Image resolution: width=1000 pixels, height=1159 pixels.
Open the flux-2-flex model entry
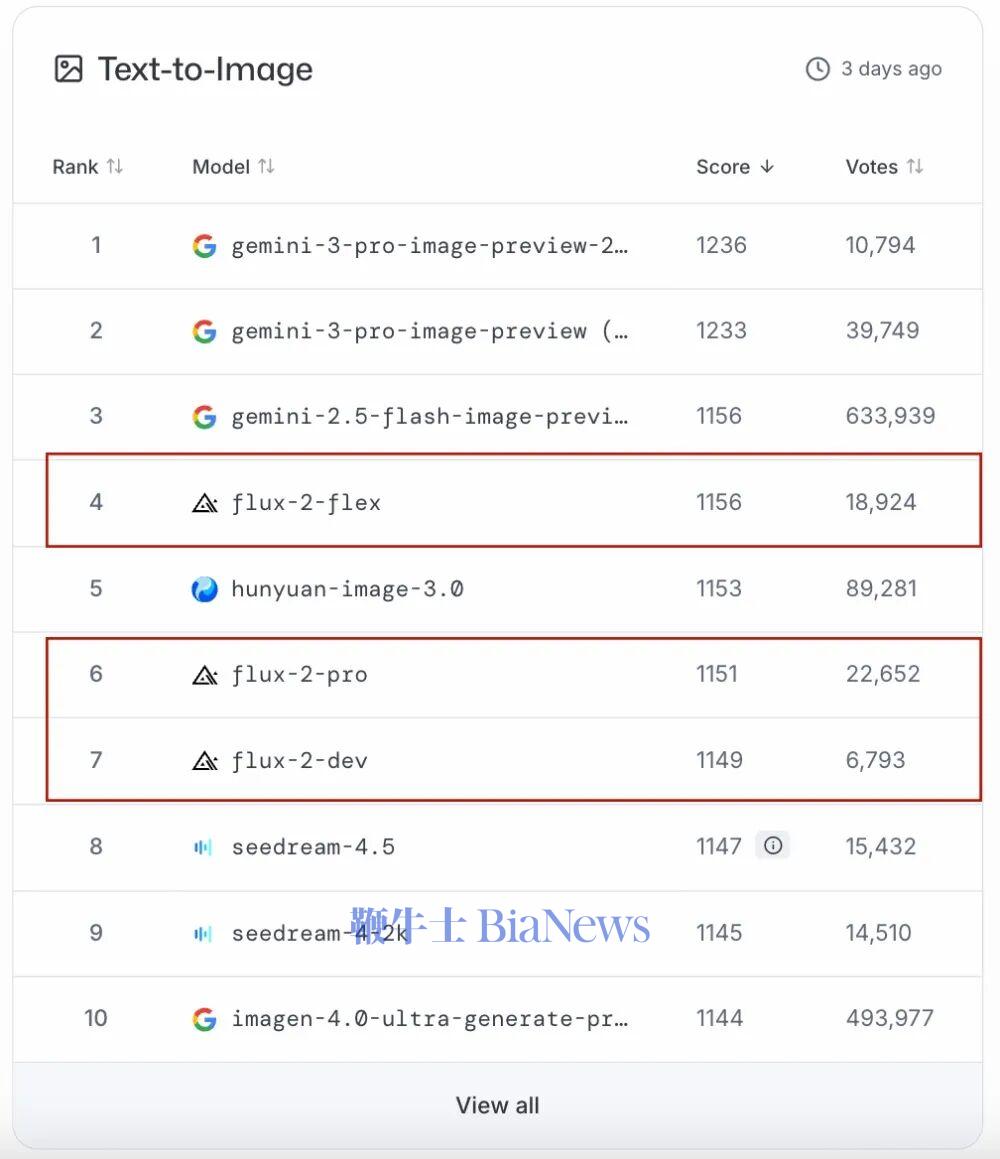(306, 503)
